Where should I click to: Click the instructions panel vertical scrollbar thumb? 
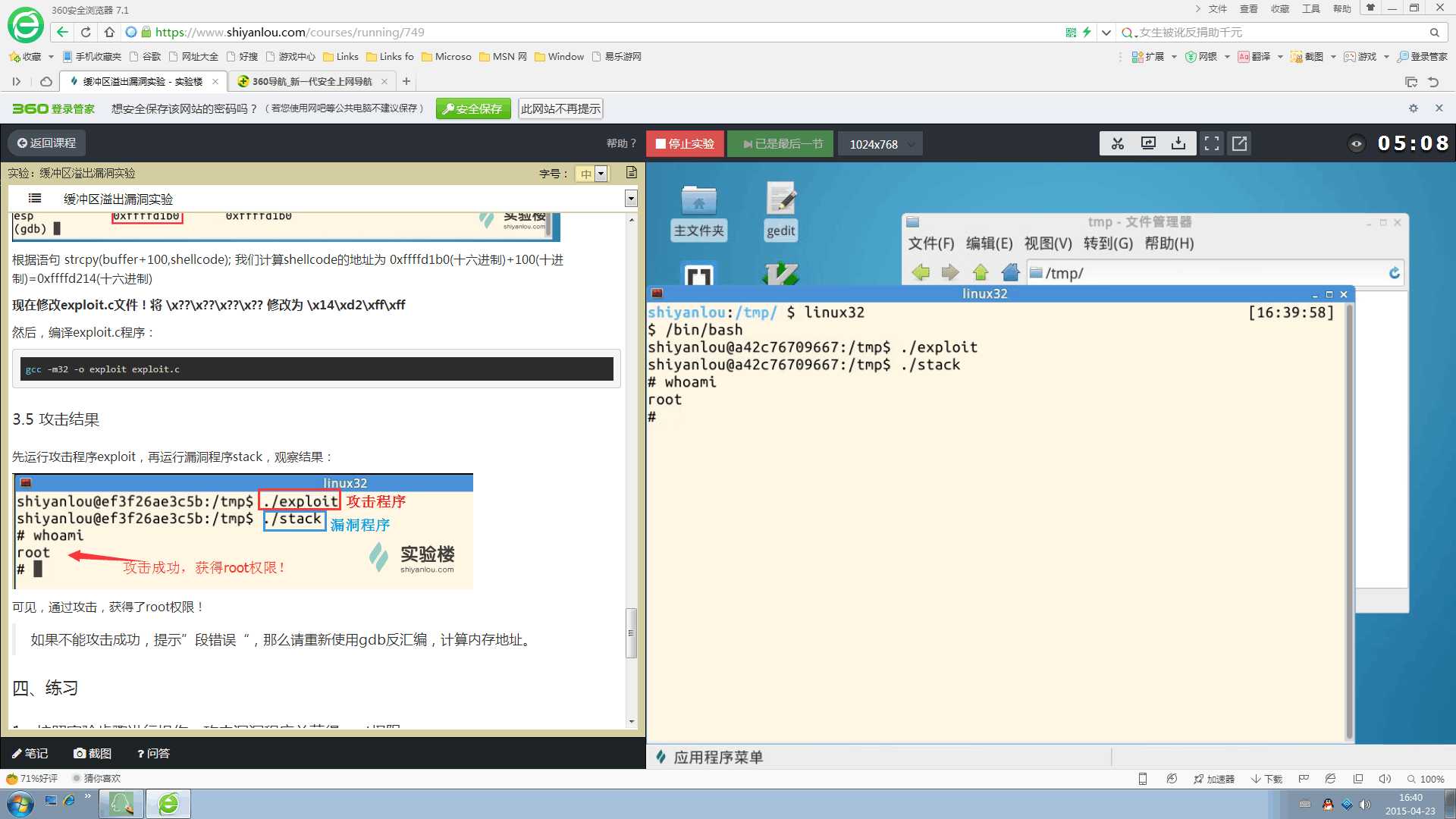tap(631, 632)
